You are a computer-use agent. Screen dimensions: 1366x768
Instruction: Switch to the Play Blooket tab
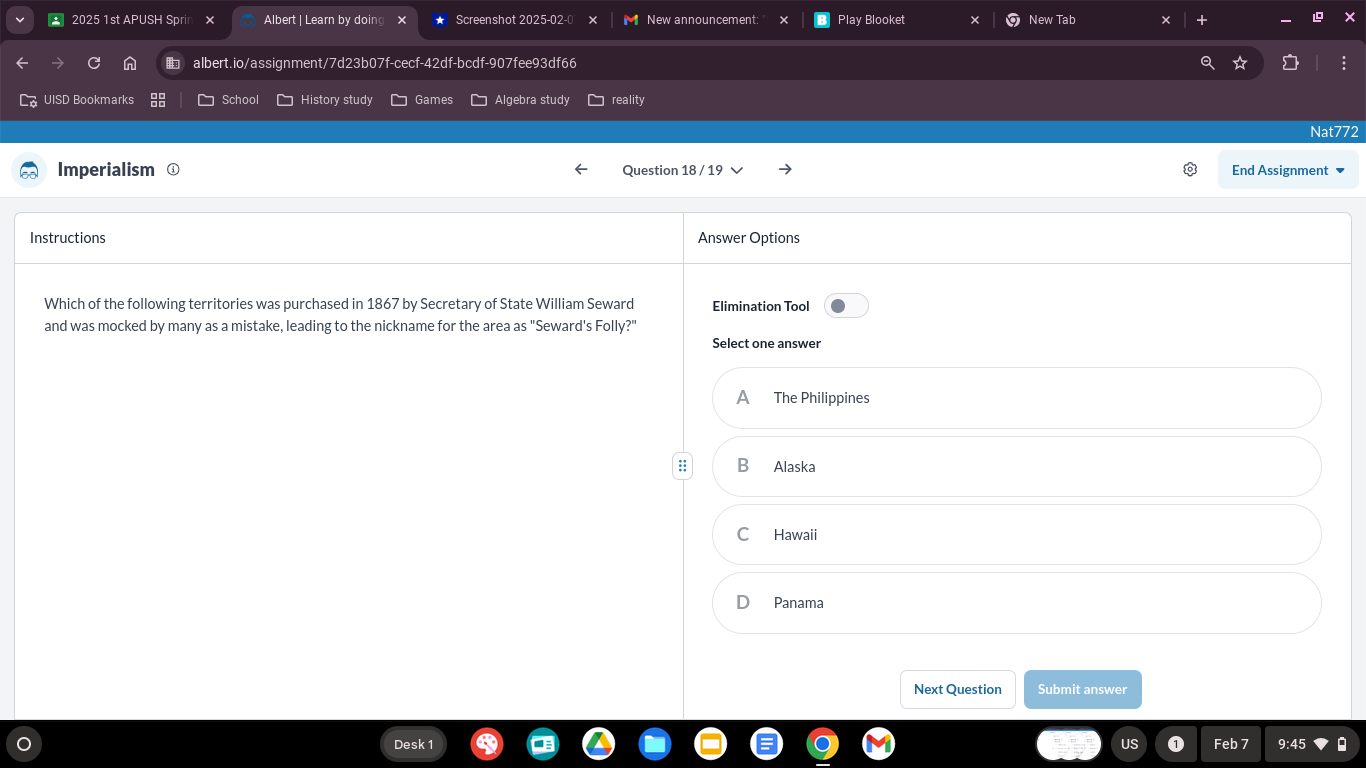point(897,20)
